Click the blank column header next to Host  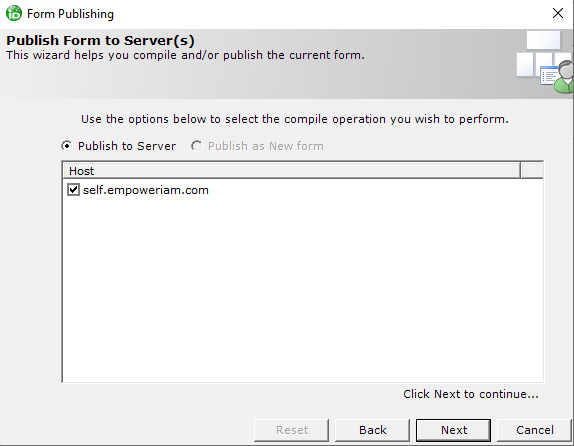532,171
